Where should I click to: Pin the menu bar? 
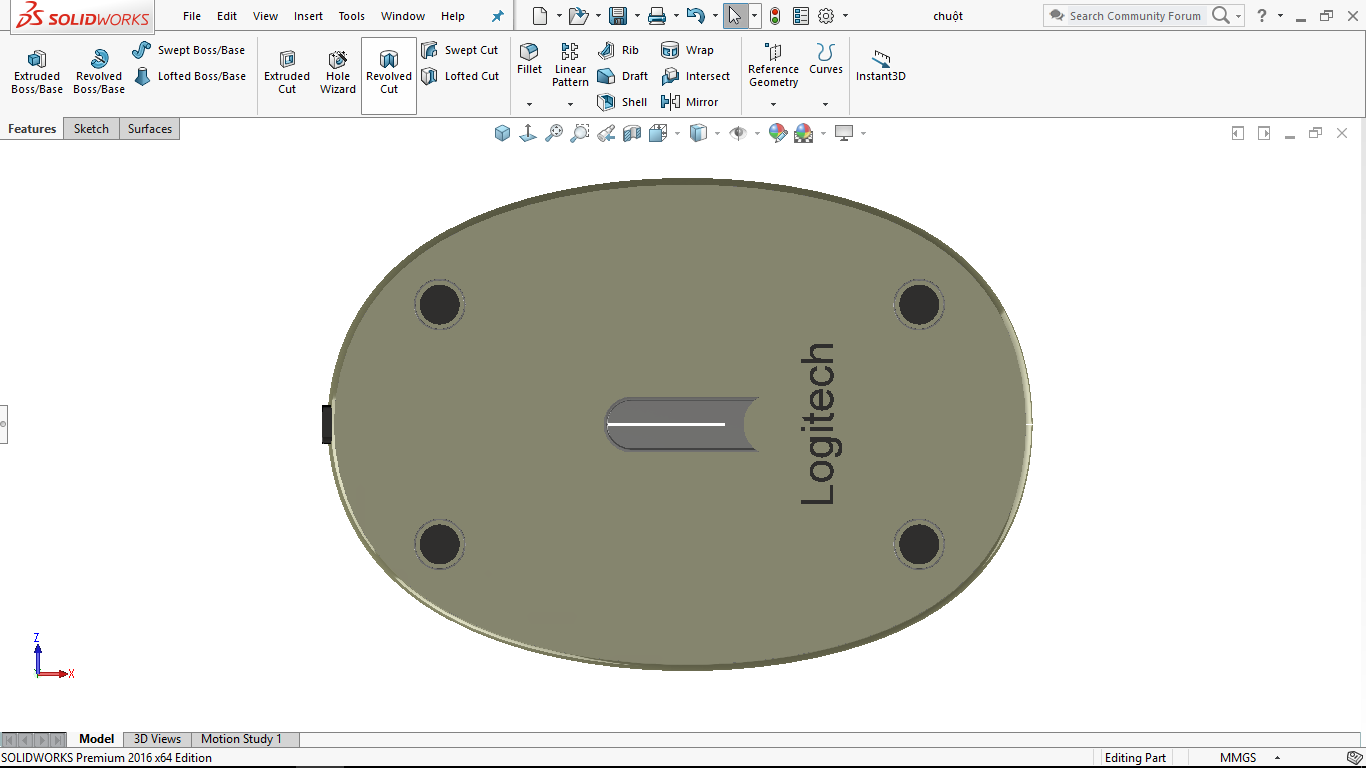click(x=497, y=16)
